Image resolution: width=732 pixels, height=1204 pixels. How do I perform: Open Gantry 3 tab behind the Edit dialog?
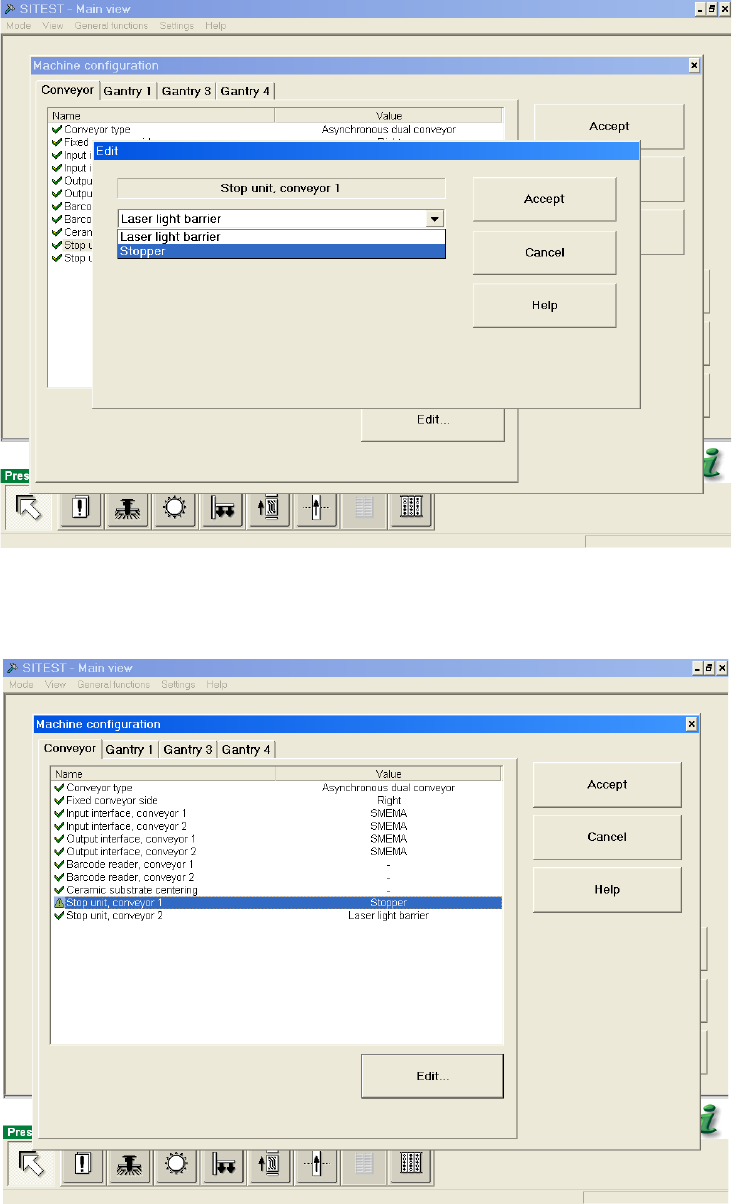[x=187, y=91]
